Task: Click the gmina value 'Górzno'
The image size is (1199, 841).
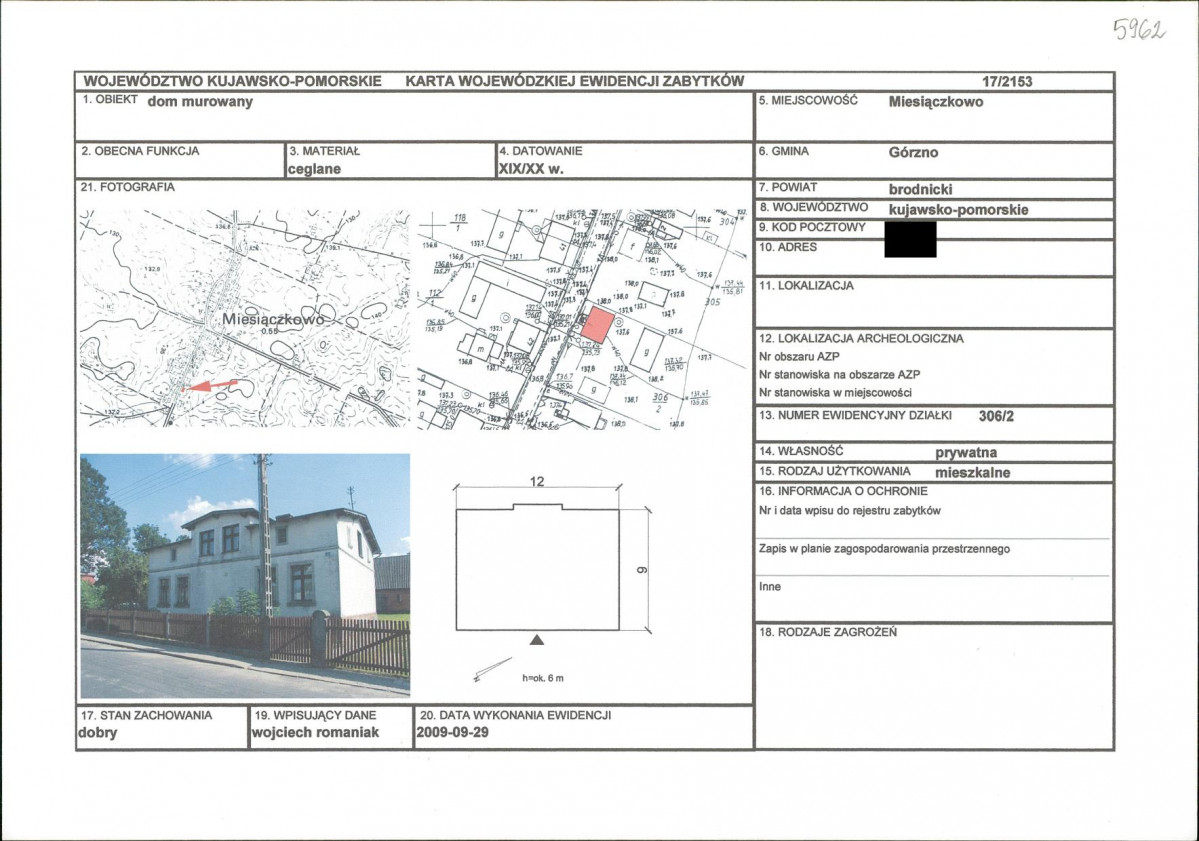Action: (x=913, y=152)
